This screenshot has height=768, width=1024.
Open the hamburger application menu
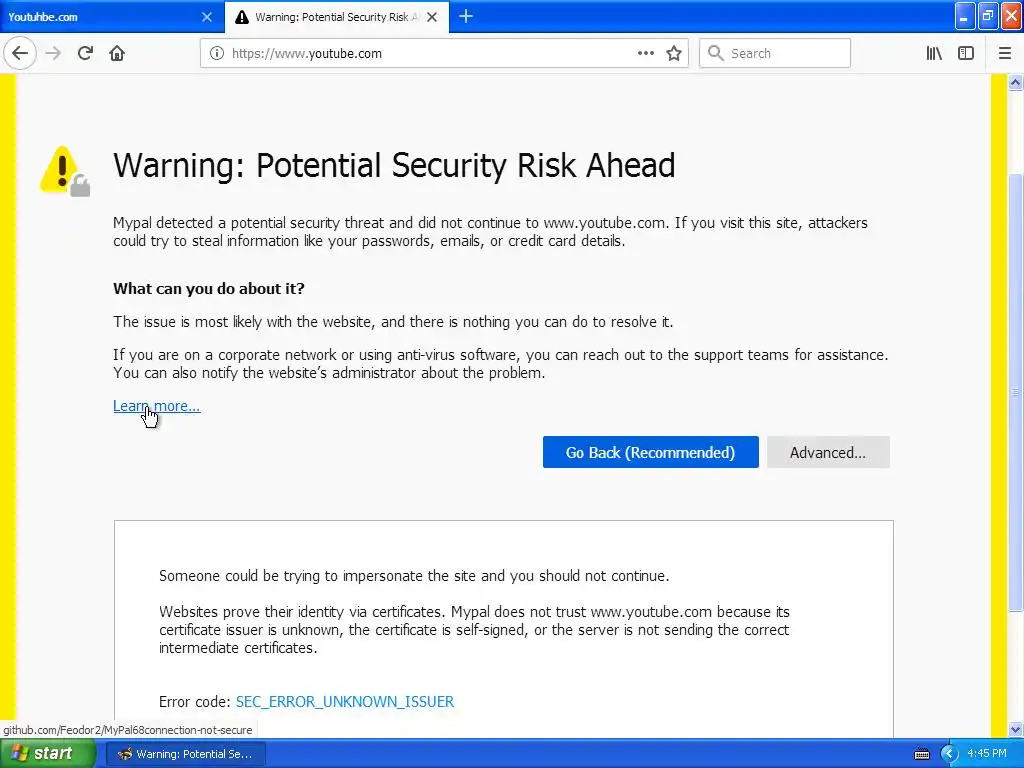(1005, 53)
